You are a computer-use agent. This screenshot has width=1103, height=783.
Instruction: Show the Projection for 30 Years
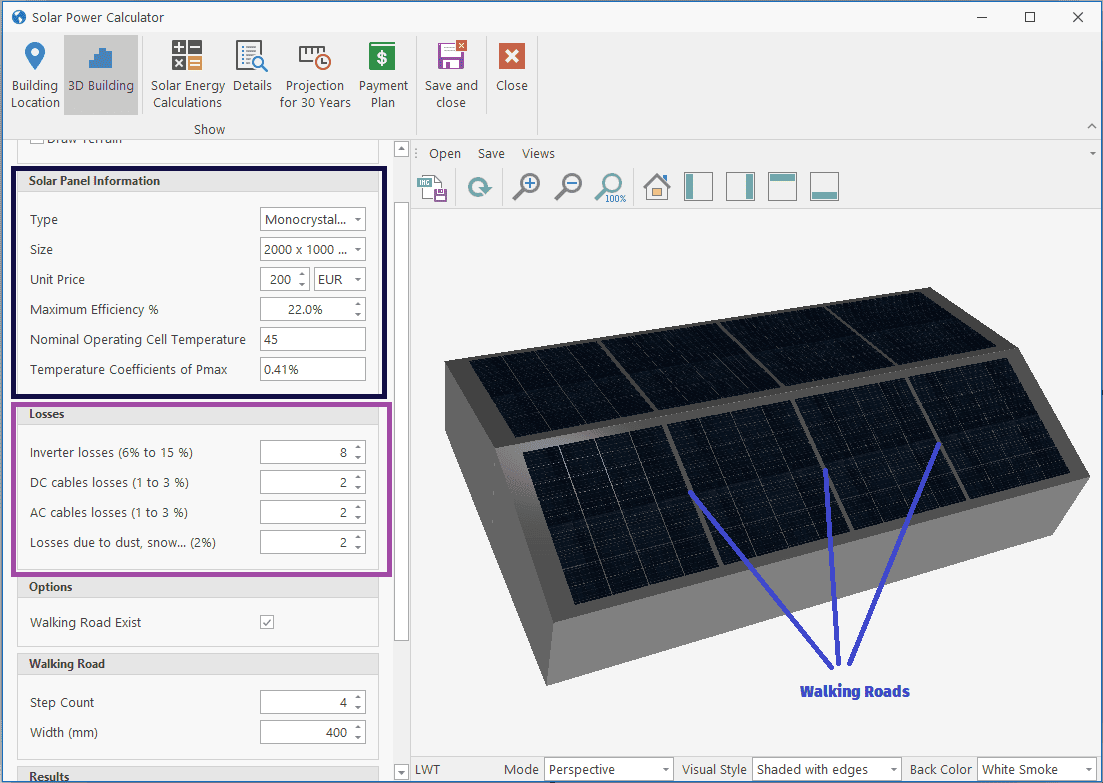pos(315,75)
